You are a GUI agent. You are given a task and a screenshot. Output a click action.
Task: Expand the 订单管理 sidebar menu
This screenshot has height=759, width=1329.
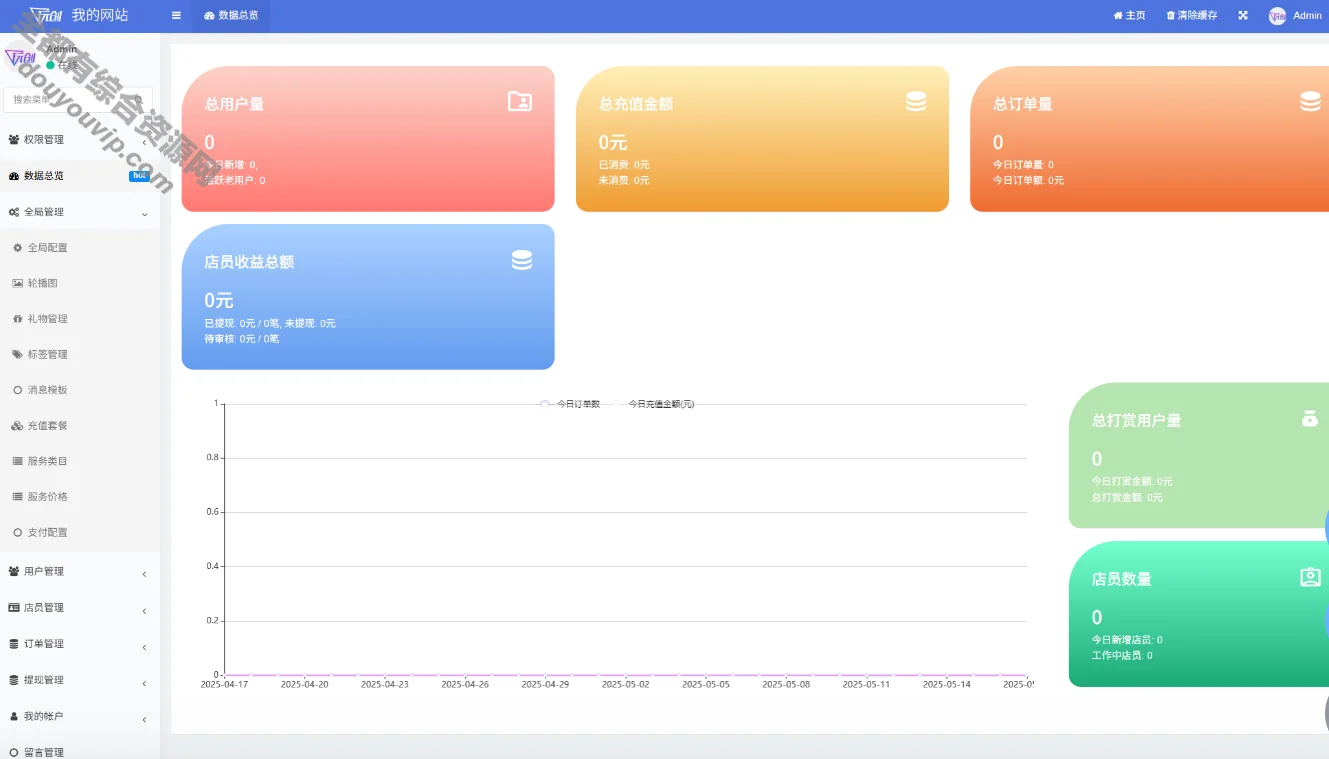point(78,644)
